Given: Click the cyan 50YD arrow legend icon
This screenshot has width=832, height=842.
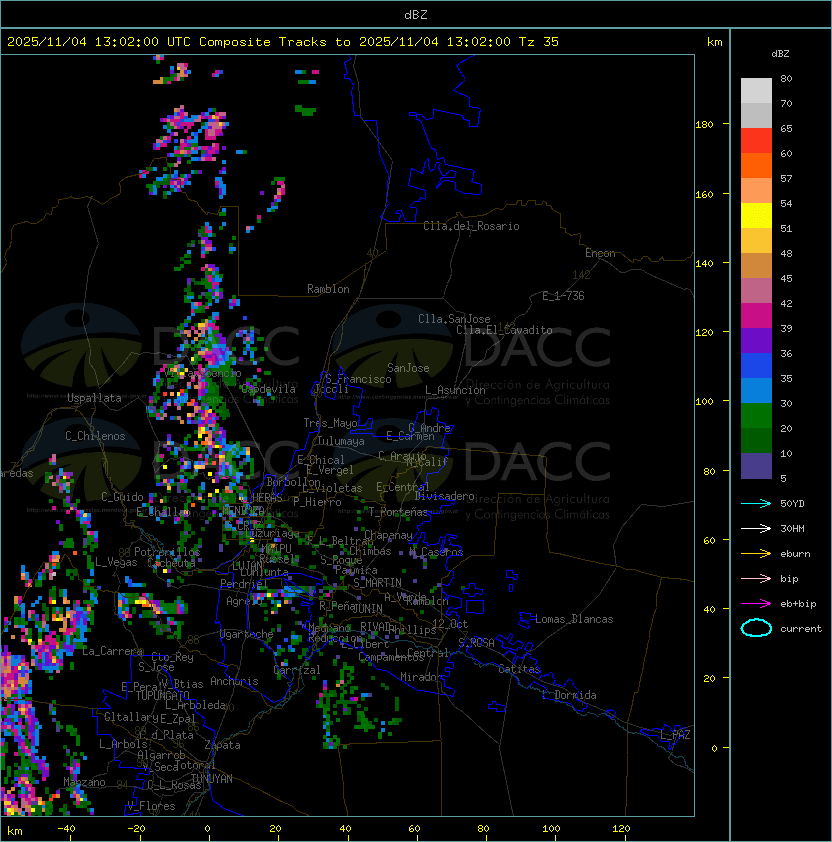Looking at the screenshot, I should (x=756, y=503).
